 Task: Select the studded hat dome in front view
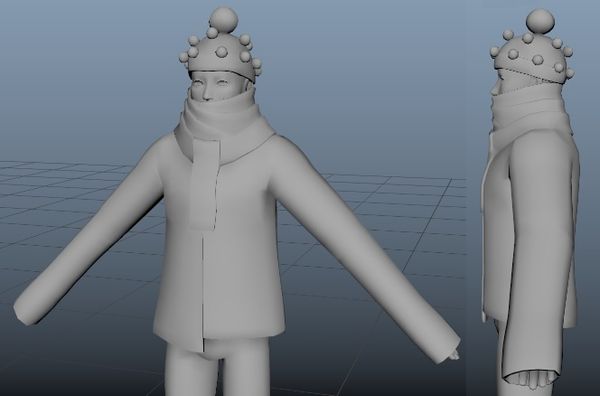221,54
